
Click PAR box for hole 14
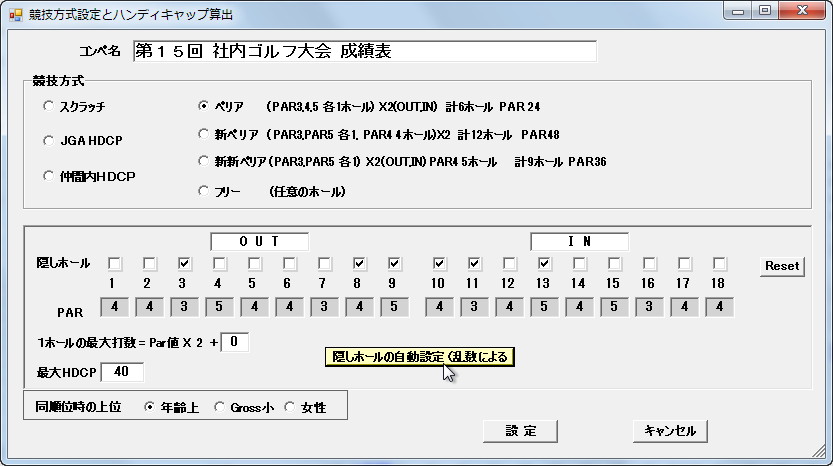[579, 307]
